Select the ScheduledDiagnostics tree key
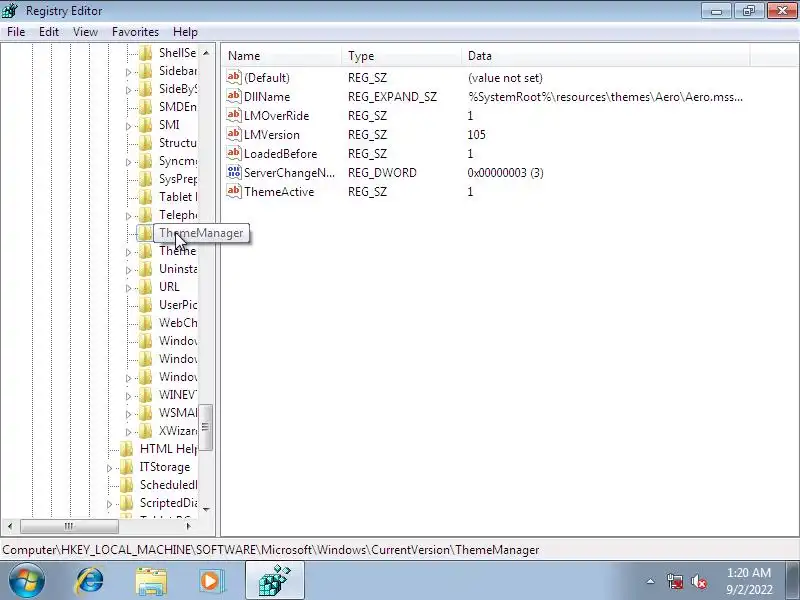Viewport: 800px width, 600px height. pos(168,485)
